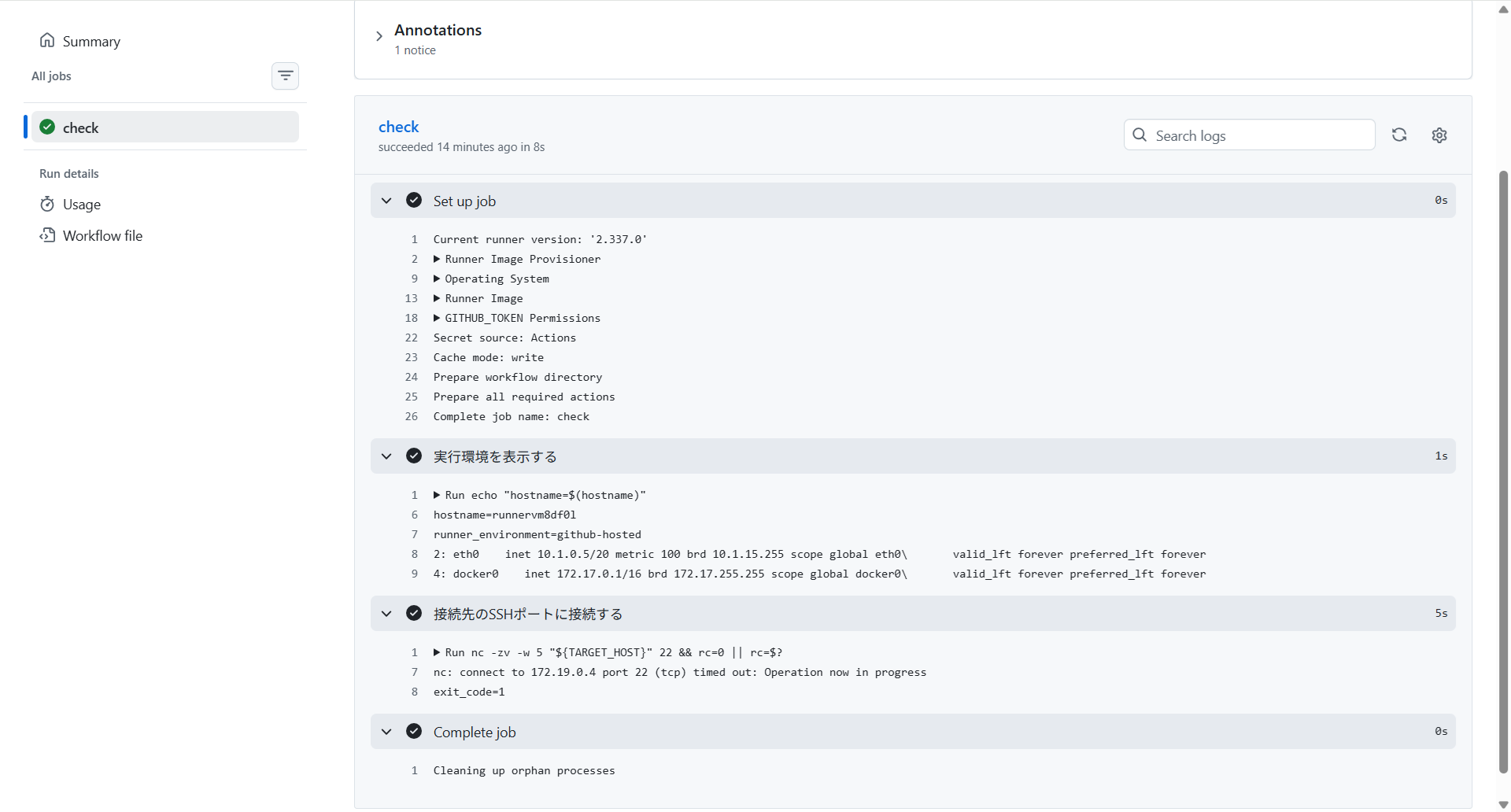
Task: Collapse the Set up job step
Action: point(386,201)
